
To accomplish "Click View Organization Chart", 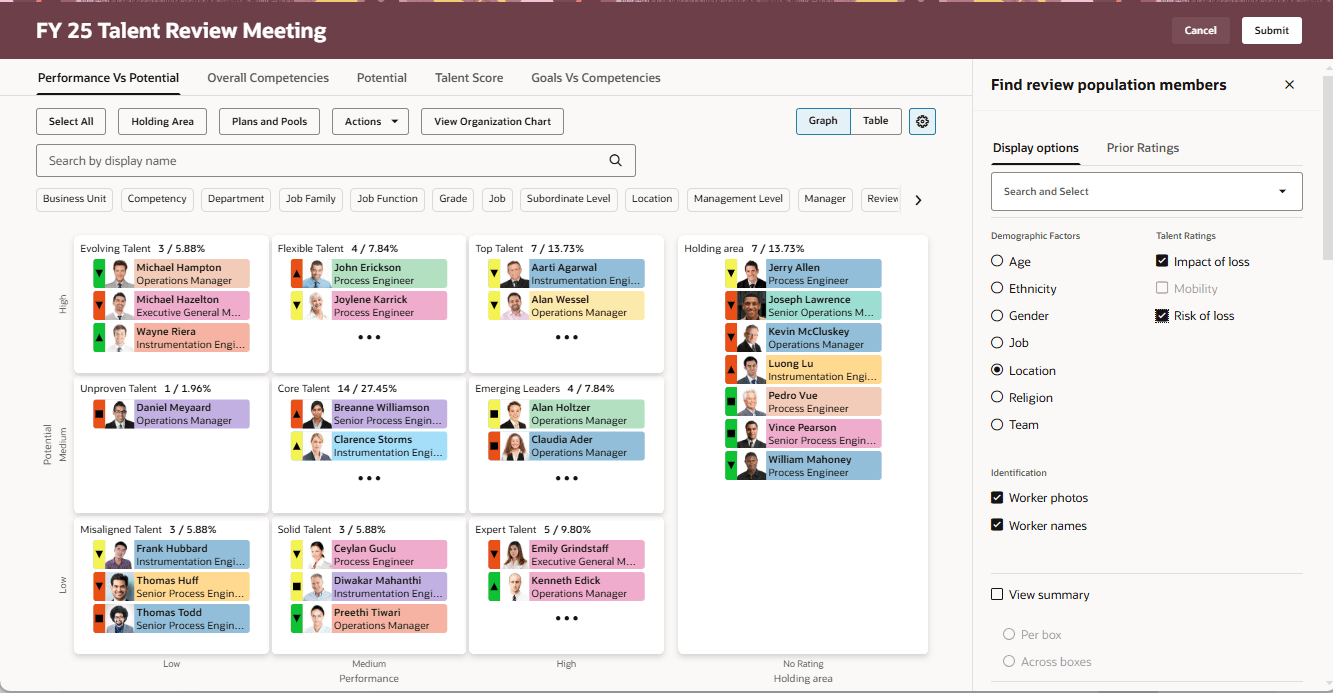I will pyautogui.click(x=492, y=120).
